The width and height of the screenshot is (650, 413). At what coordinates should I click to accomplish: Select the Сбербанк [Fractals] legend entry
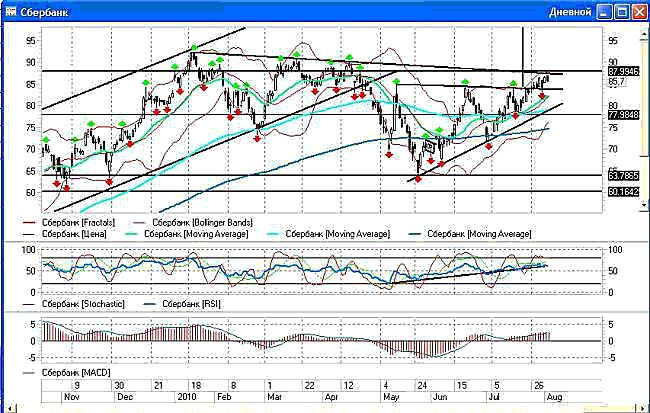69,223
